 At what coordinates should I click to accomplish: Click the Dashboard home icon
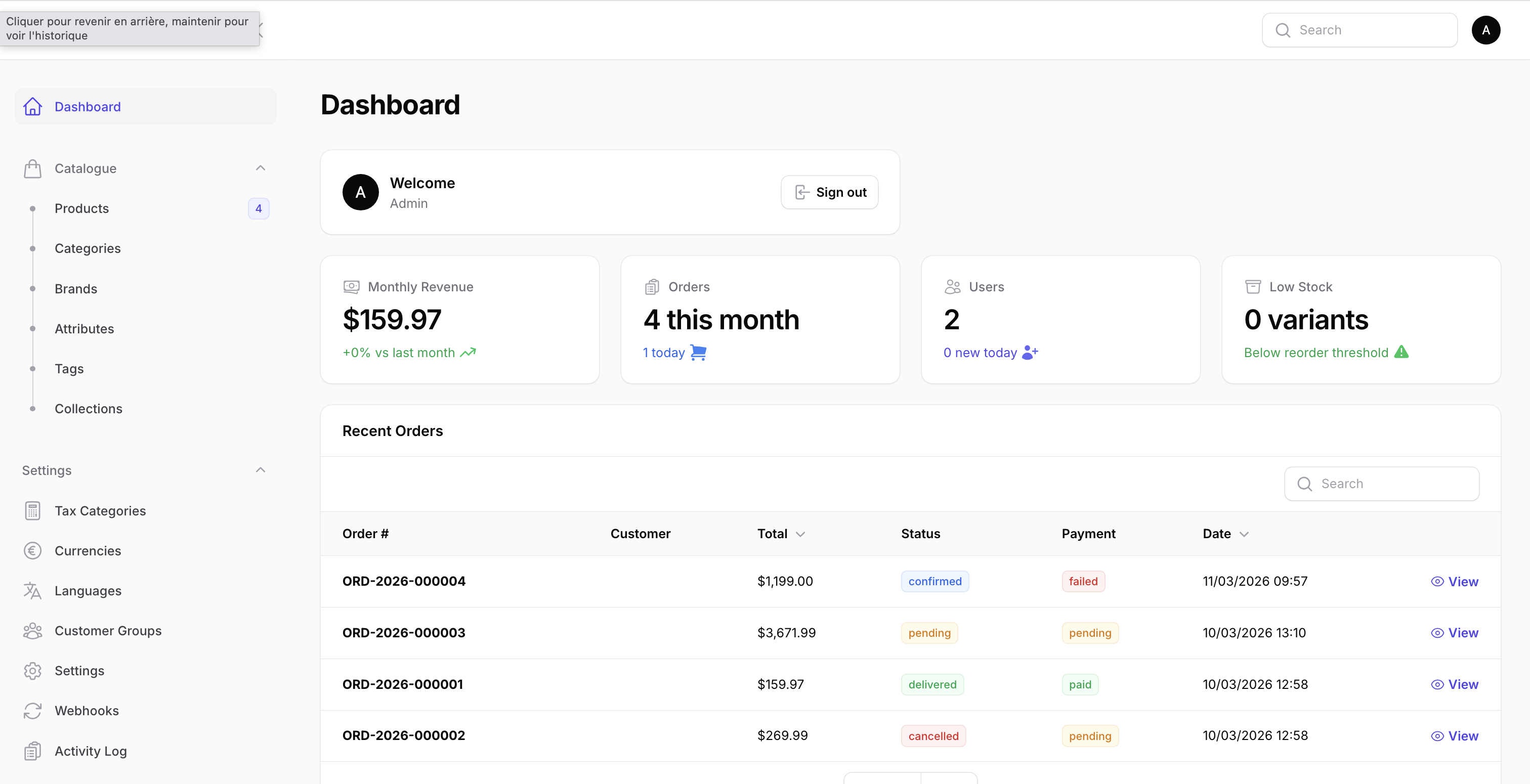33,107
